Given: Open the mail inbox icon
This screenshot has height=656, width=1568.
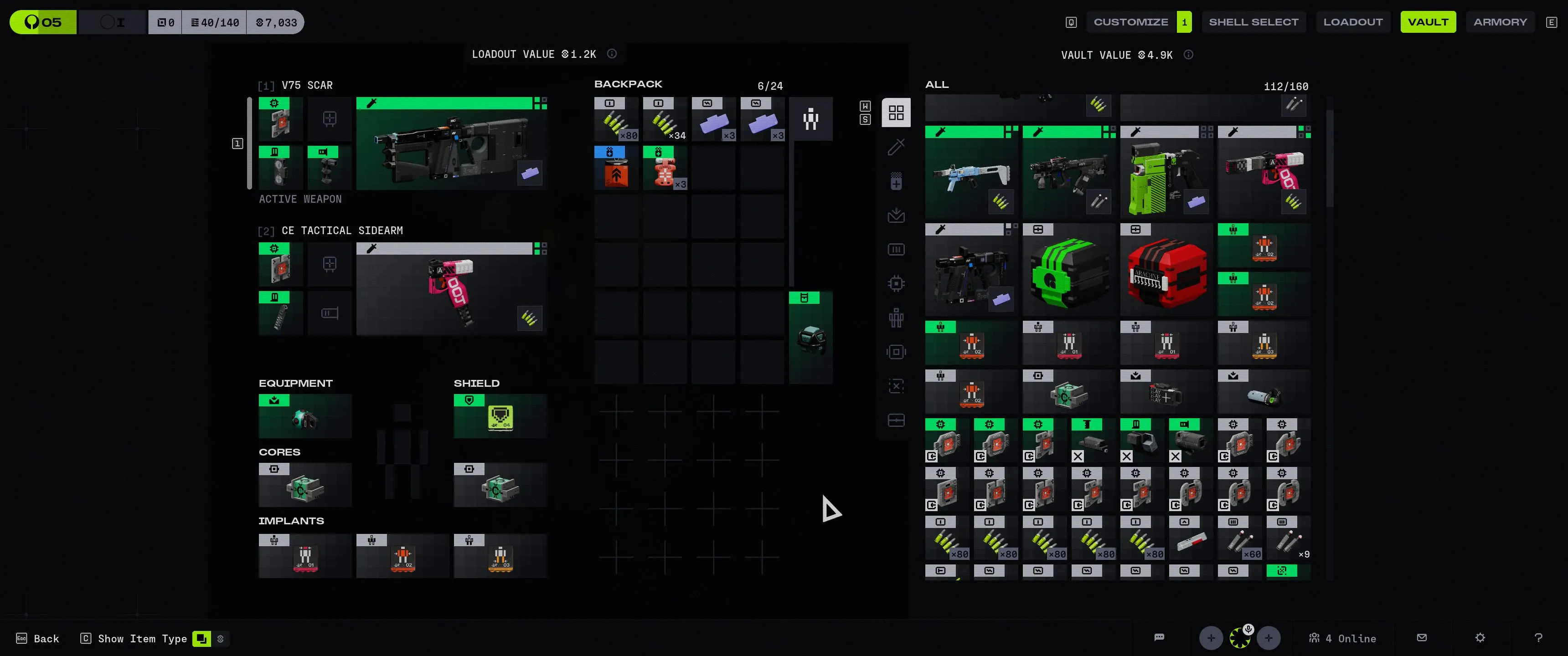Looking at the screenshot, I should (x=1421, y=638).
